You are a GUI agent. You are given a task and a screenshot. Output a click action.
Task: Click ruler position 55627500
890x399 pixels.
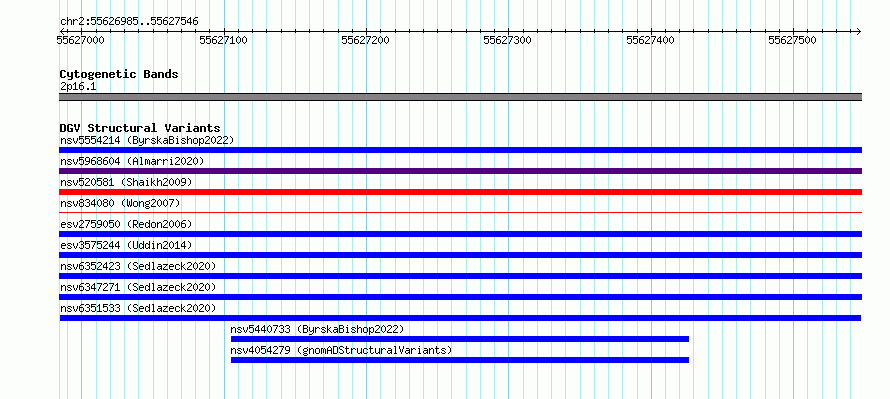[x=792, y=40]
